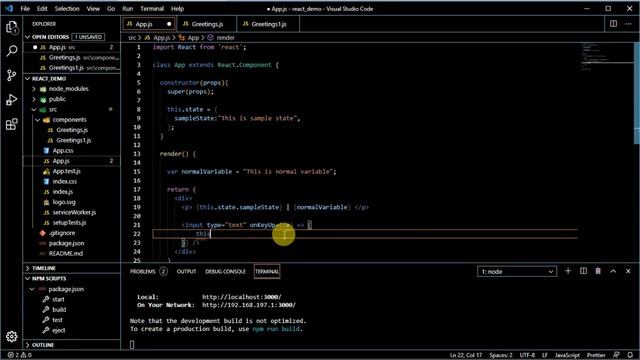
Task: Click Ln 22, Col 17 in status bar
Action: point(466,355)
